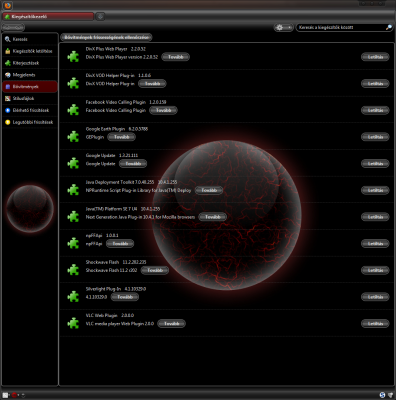Viewport: 396px width, 400px height.
Task: Disable Java Deployment Toolkit with Letiltás
Action: click(x=375, y=190)
